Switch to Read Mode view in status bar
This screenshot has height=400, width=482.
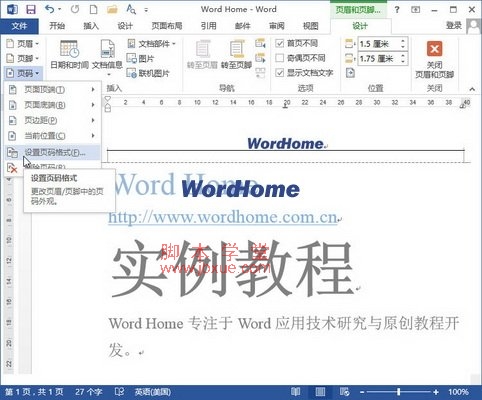tap(295, 392)
